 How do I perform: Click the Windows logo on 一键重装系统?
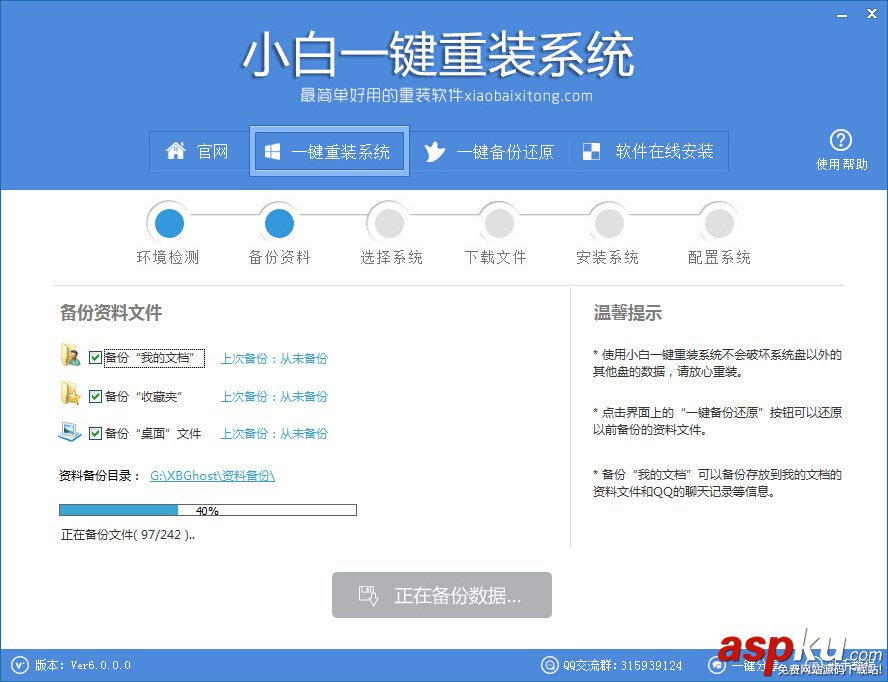[272, 151]
